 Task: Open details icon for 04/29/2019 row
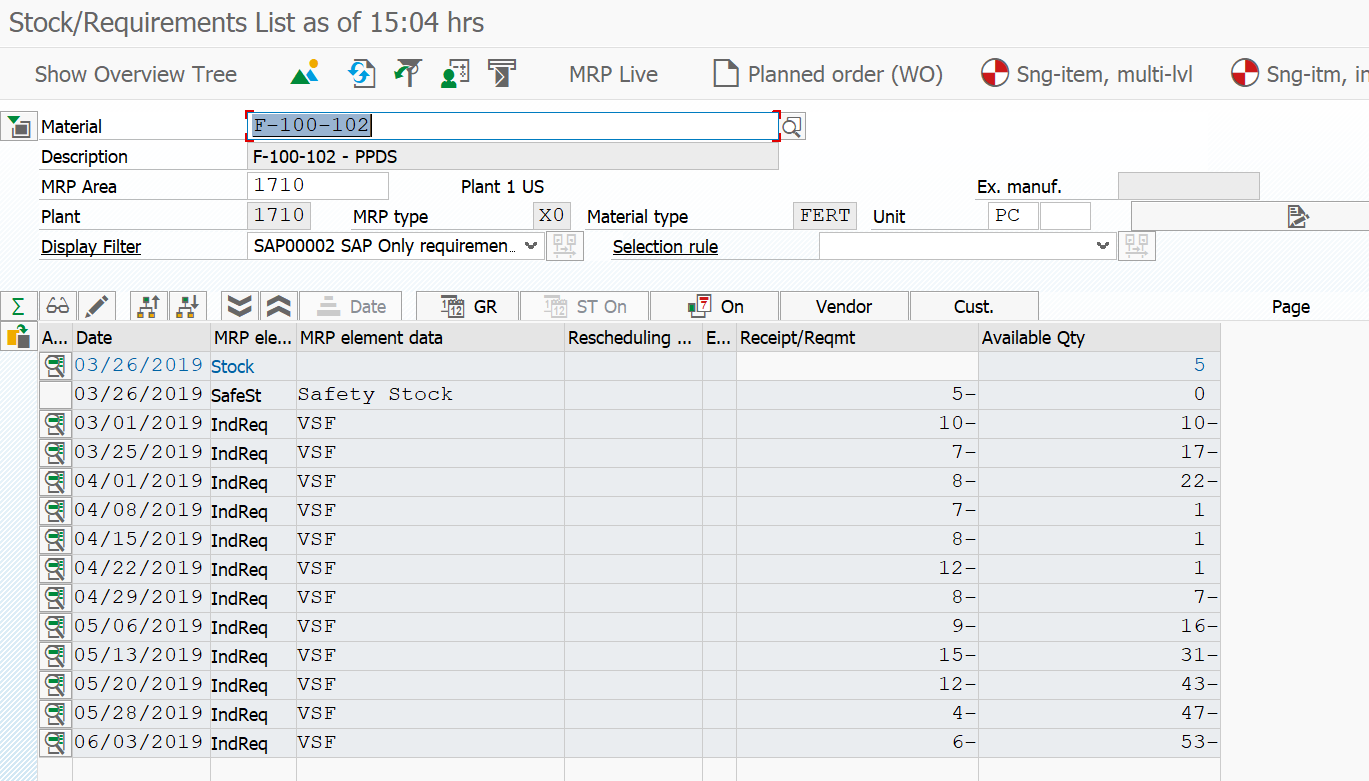tap(55, 598)
